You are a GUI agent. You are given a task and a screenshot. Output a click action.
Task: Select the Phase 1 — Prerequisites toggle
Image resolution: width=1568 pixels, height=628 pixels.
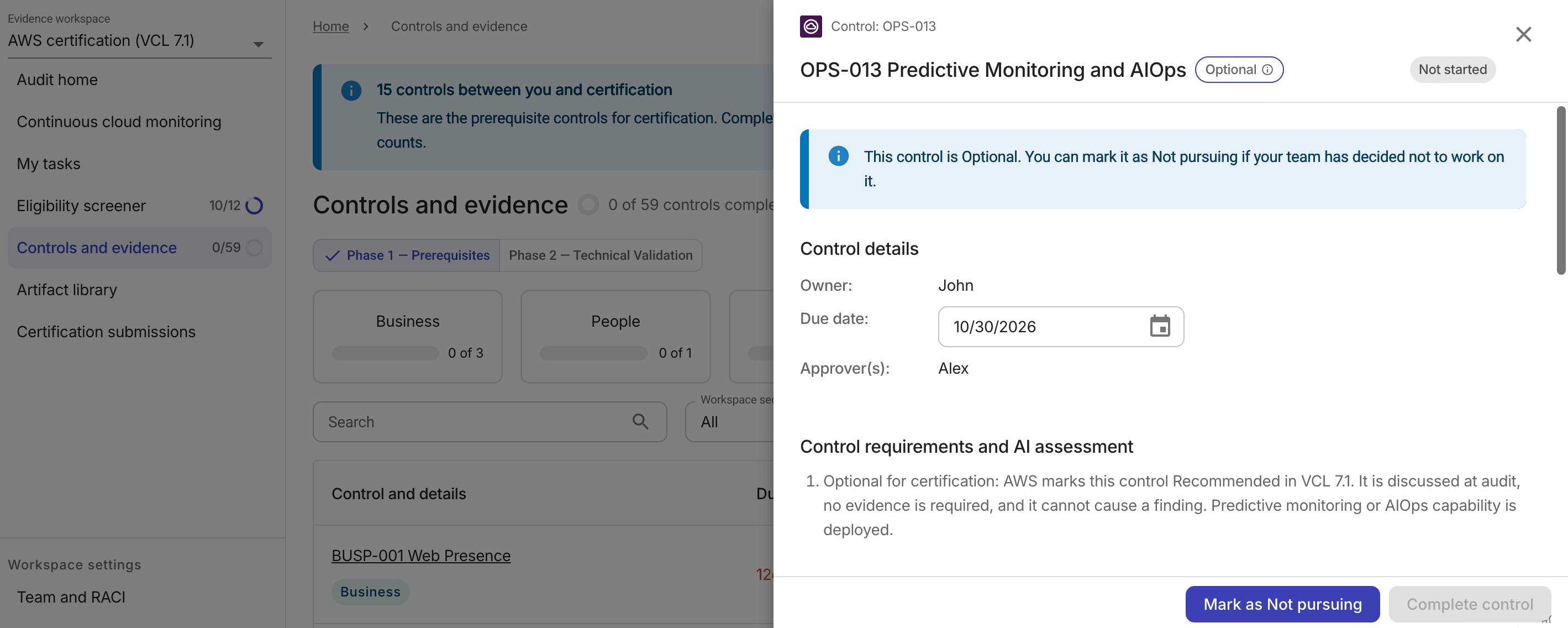[x=407, y=255]
